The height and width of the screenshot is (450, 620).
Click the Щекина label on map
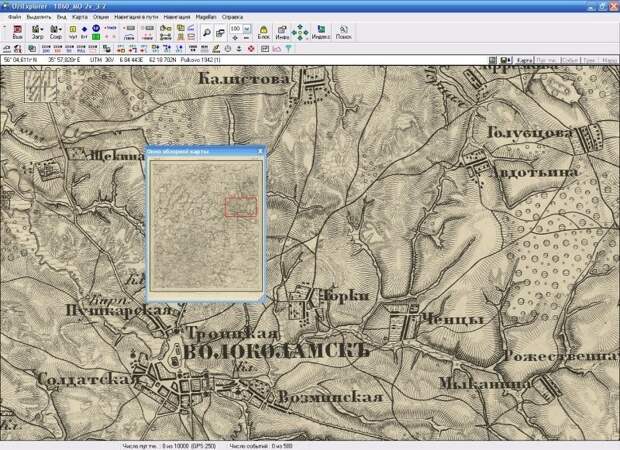117,155
